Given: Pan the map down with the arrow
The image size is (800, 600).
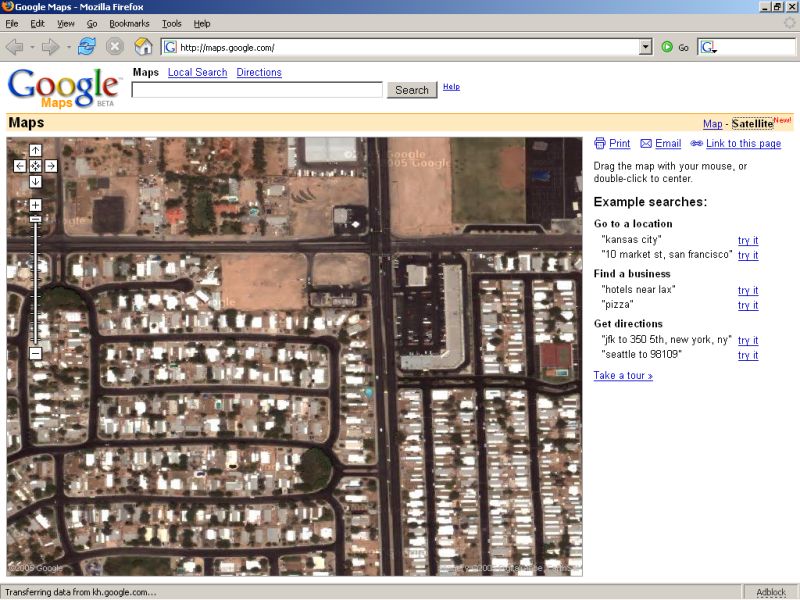Looking at the screenshot, I should coord(35,182).
